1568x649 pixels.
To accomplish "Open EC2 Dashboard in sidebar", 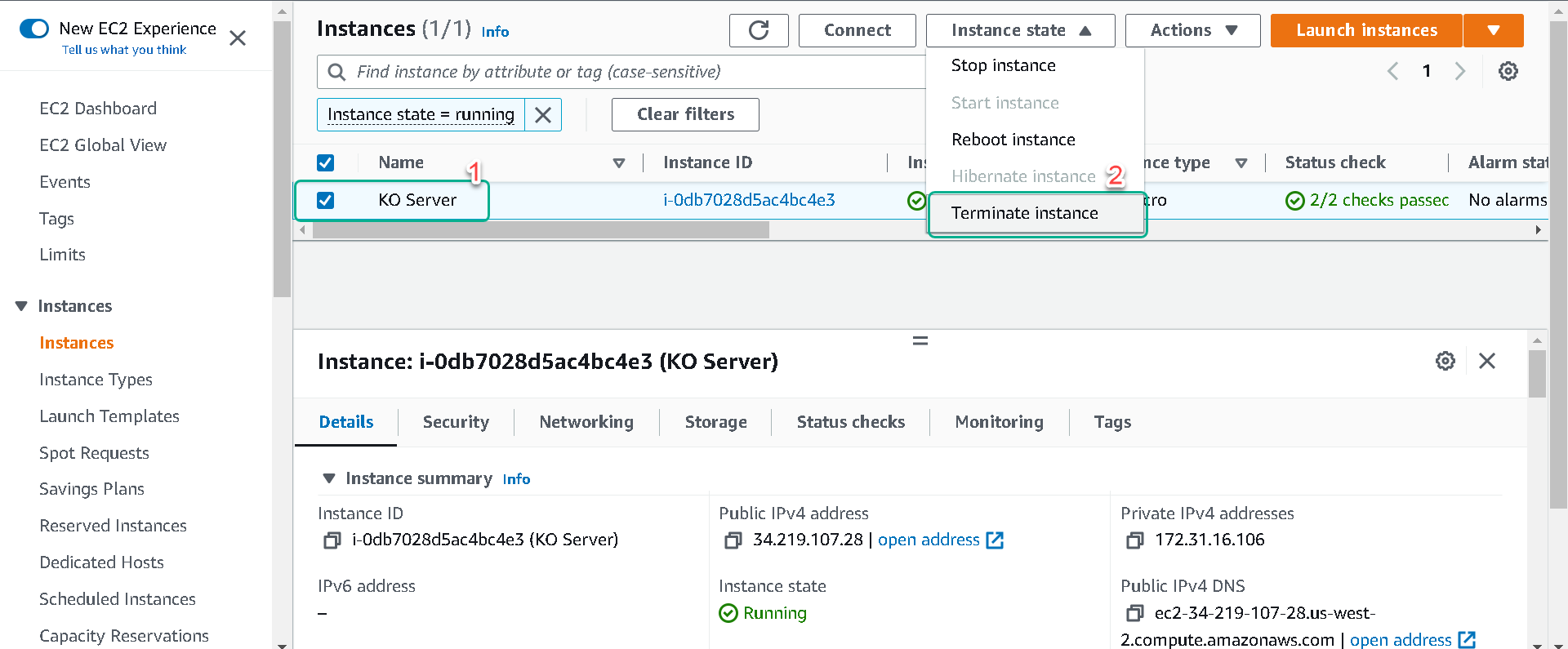I will pos(98,109).
